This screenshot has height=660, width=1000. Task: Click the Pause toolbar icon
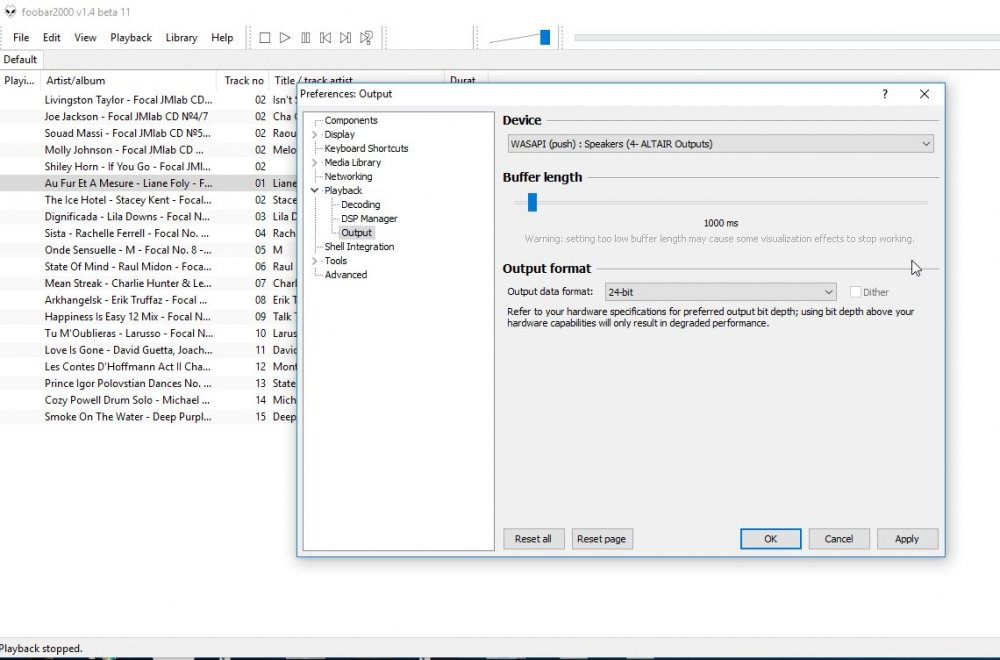pyautogui.click(x=305, y=38)
